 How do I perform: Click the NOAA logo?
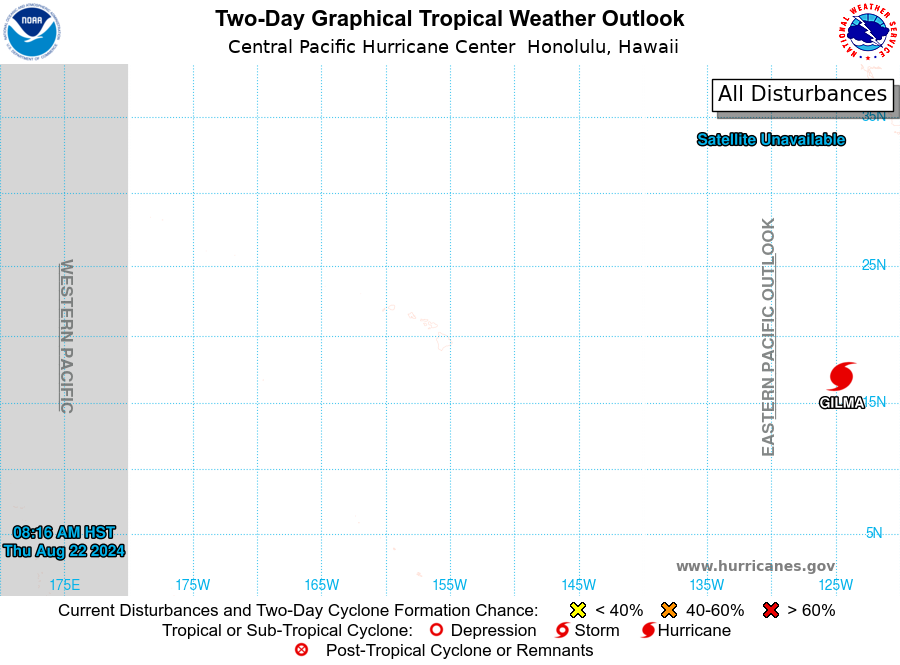click(32, 32)
